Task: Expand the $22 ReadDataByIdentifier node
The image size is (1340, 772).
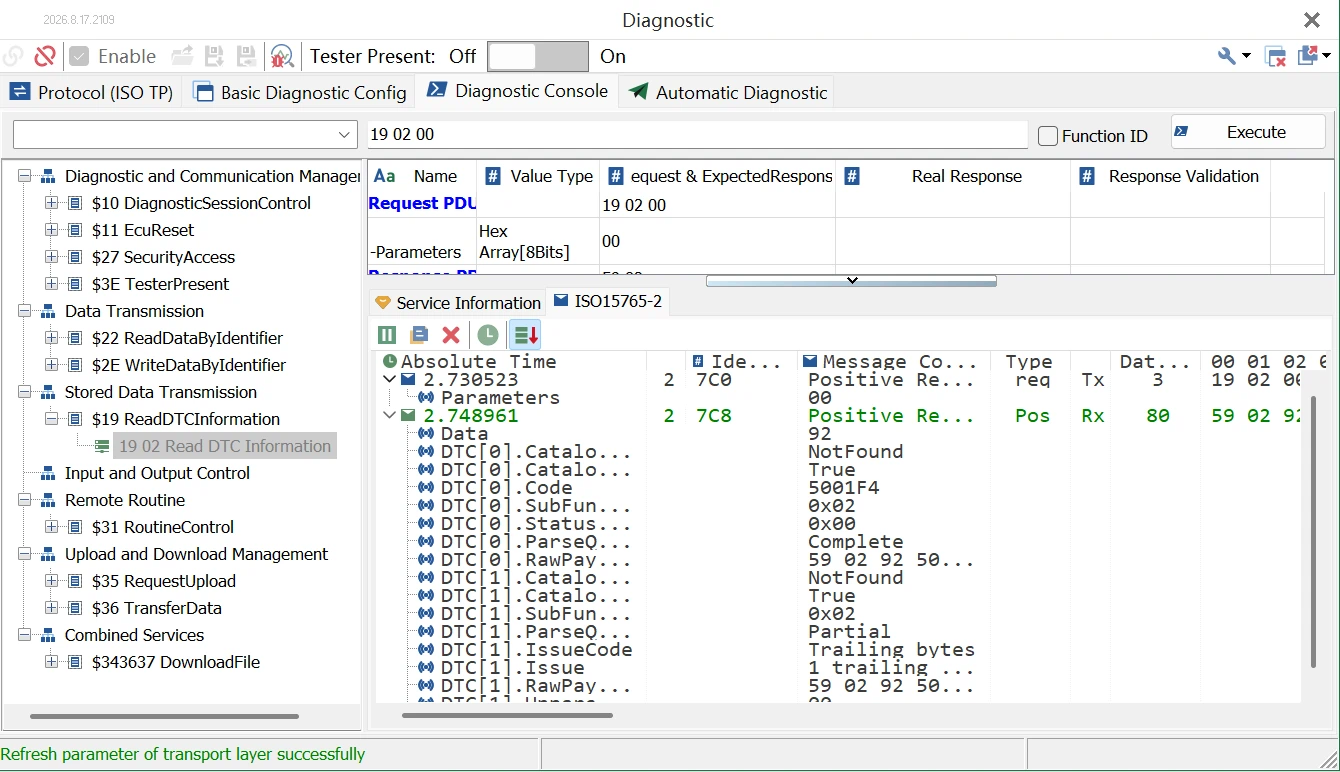Action: (52, 338)
